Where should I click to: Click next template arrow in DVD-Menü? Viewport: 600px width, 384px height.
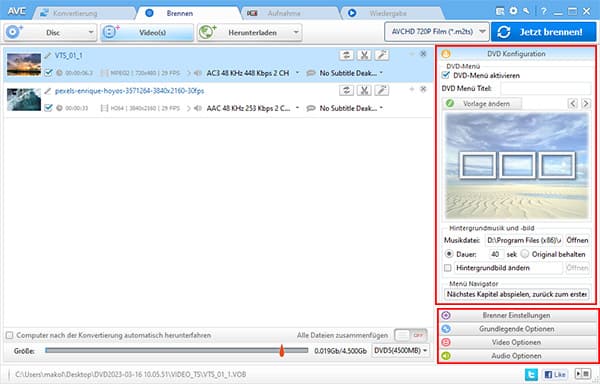585,103
